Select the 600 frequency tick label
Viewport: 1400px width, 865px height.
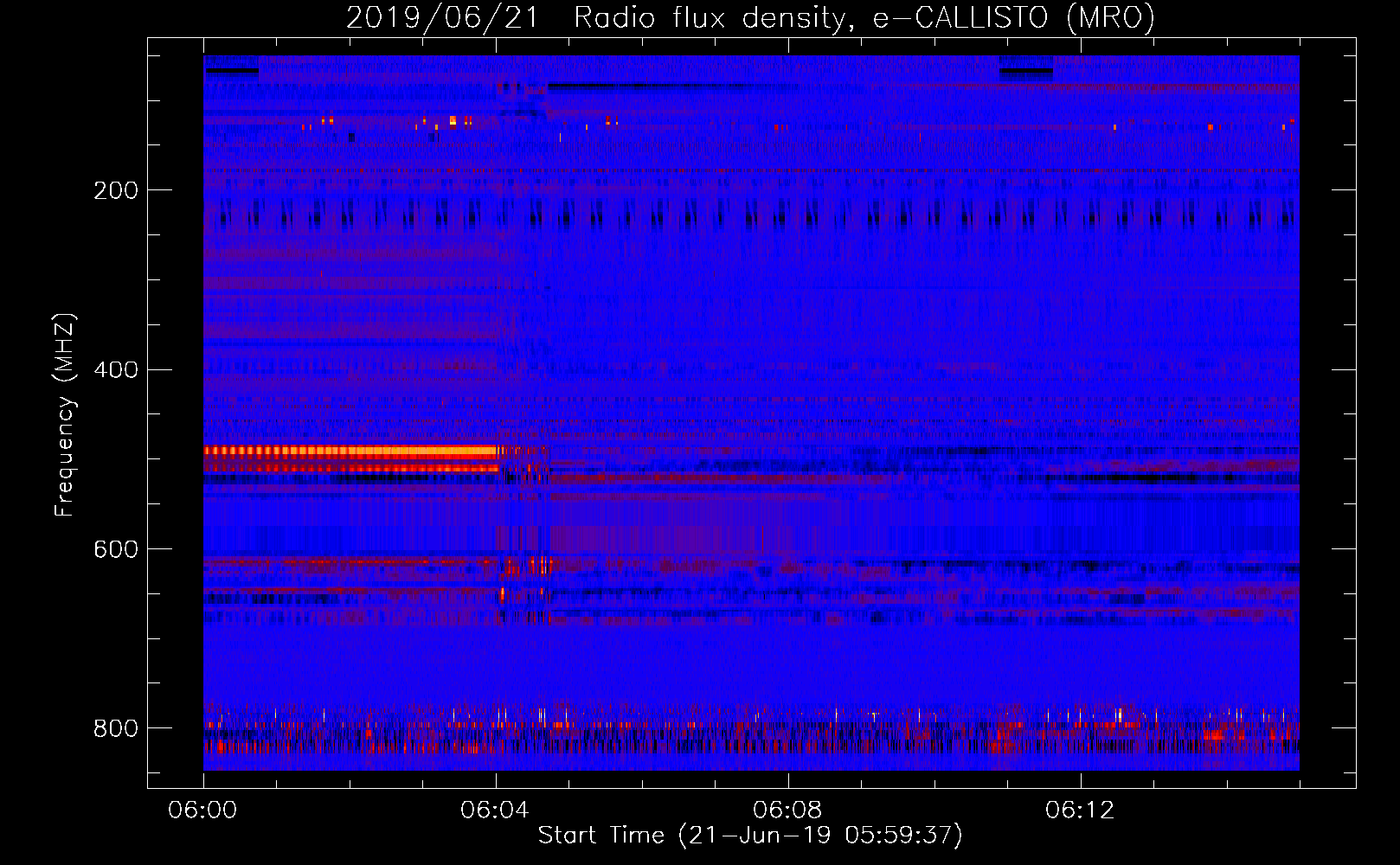coord(116,549)
